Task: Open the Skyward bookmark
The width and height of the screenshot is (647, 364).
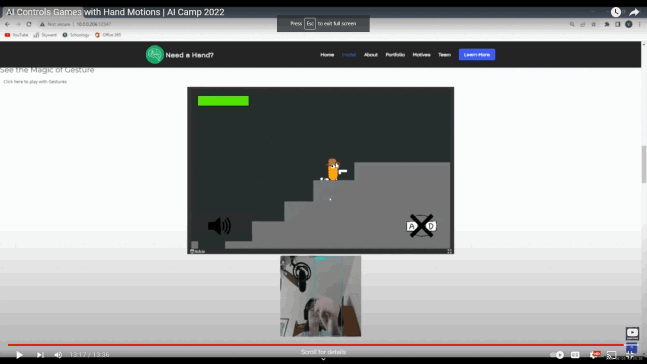Action: pos(45,35)
